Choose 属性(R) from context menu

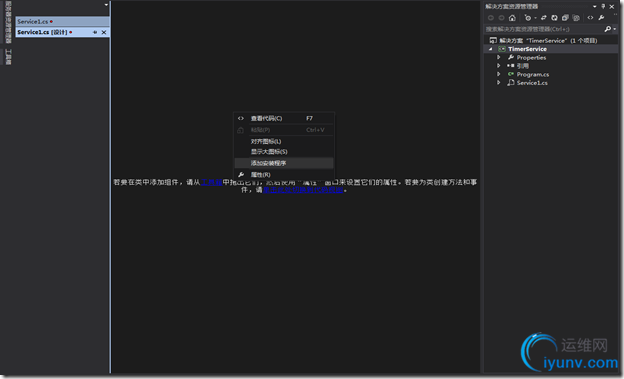(284, 175)
